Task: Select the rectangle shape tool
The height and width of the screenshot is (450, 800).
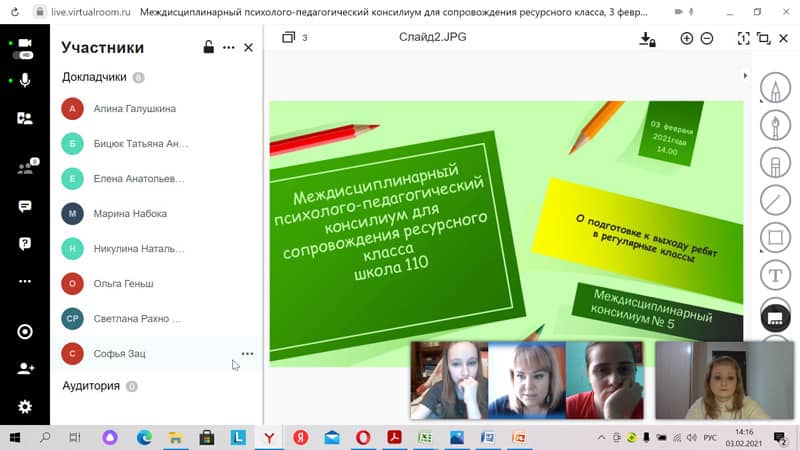Action: click(776, 238)
